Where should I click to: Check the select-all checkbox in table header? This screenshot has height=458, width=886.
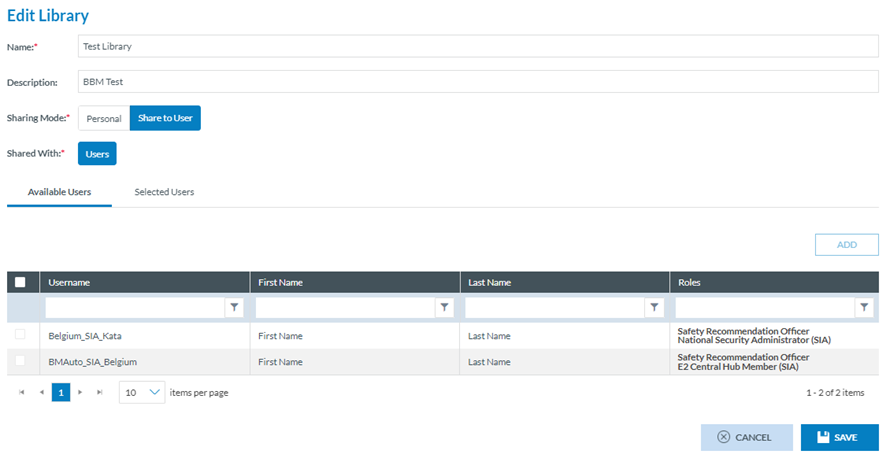[20, 283]
